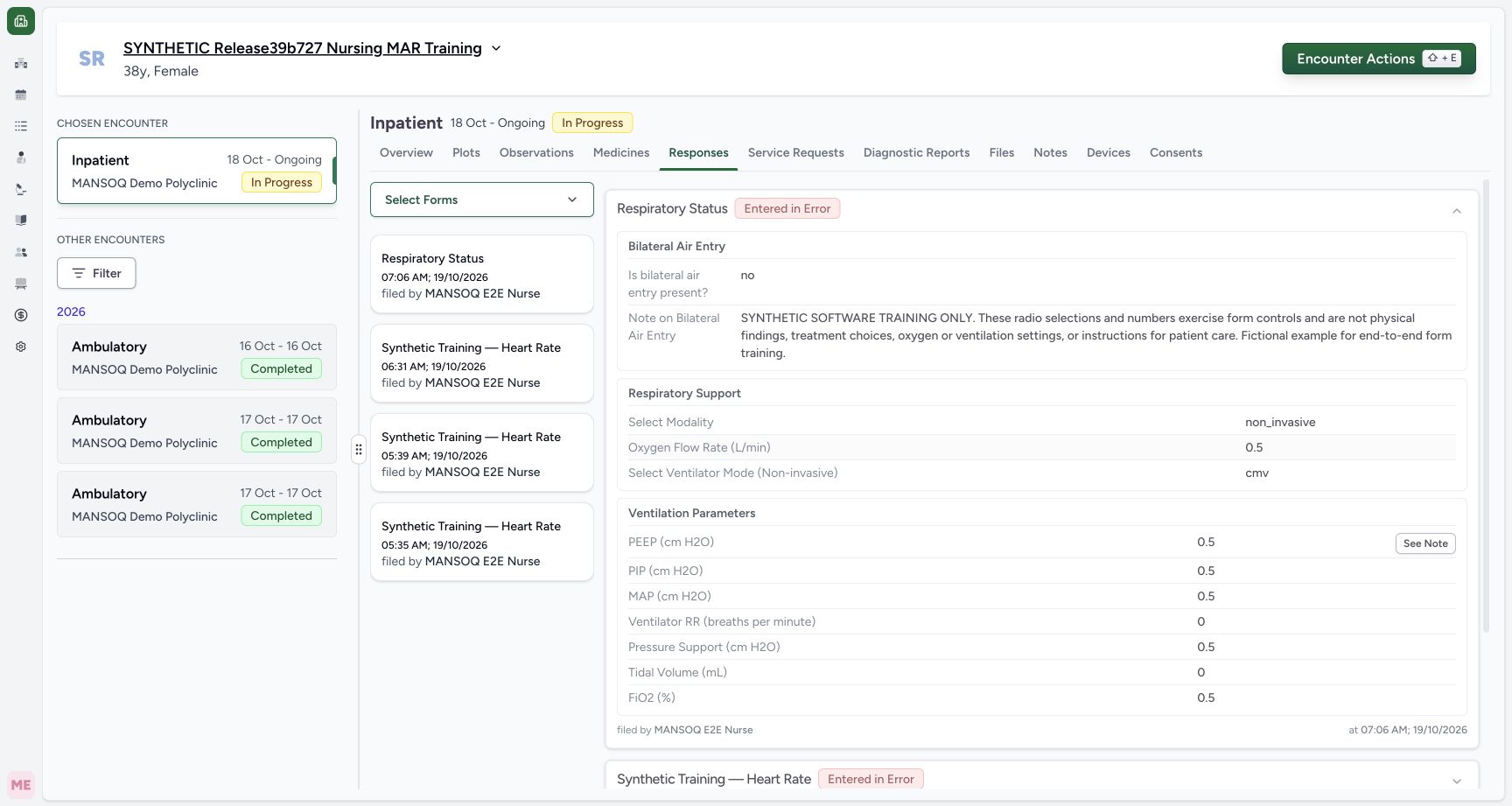Select Heart Rate 05:39 AM response

(x=482, y=452)
